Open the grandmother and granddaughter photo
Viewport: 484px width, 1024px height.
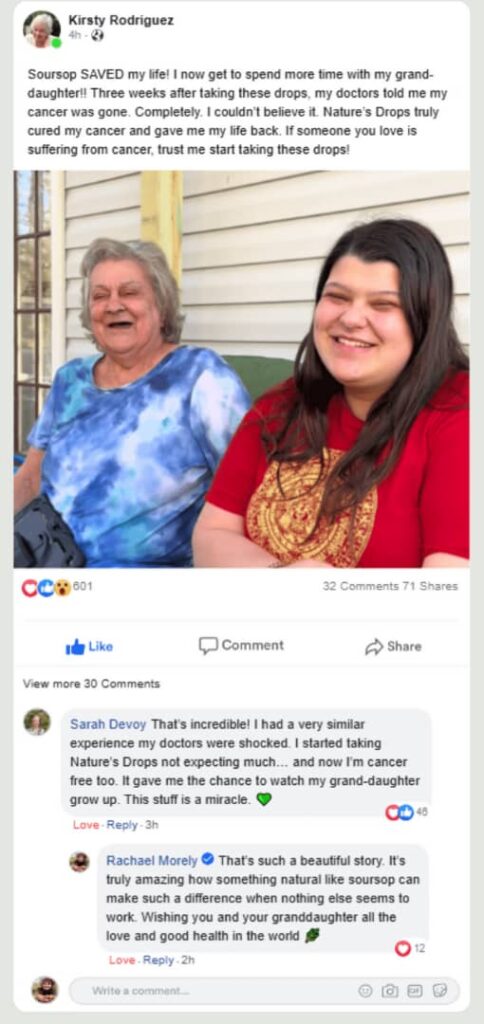[242, 369]
